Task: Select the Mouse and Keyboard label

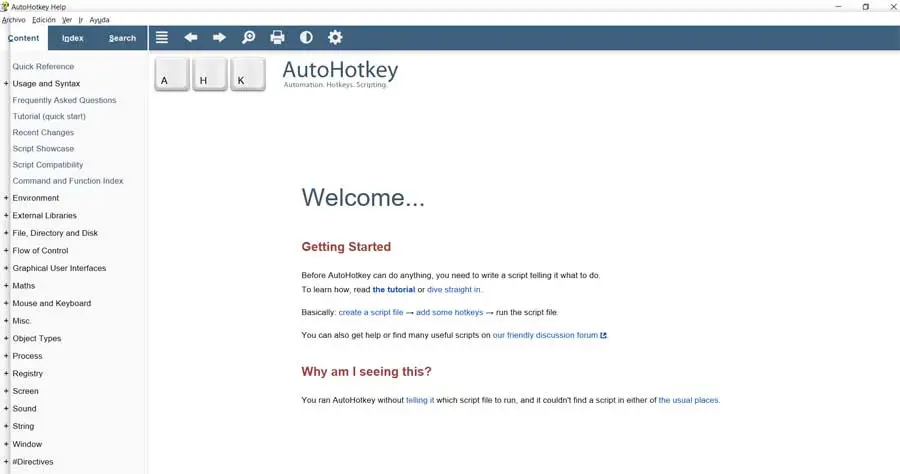Action: [x=52, y=303]
